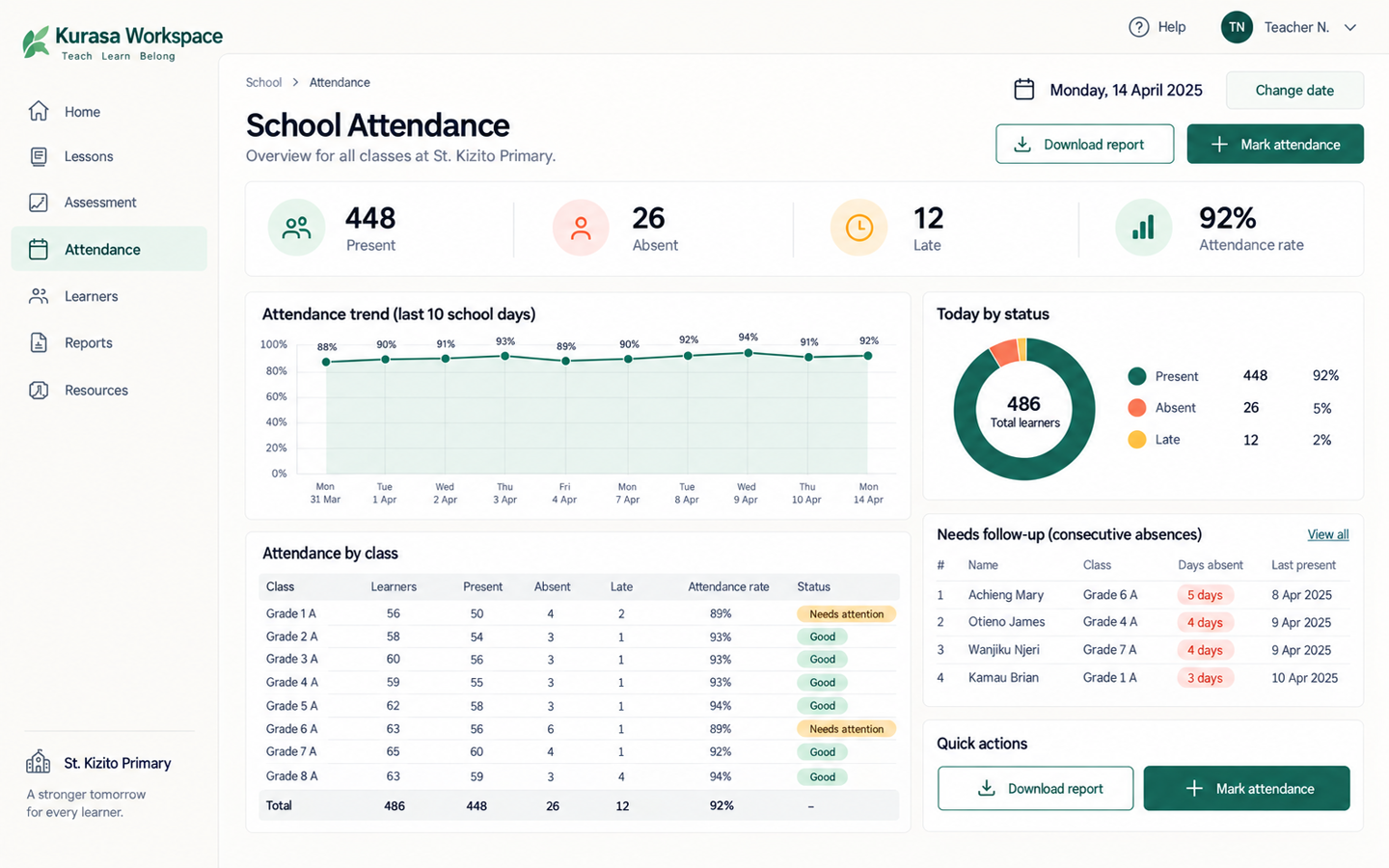Click the Reports document icon
Screen dimensions: 1389x868
39,342
